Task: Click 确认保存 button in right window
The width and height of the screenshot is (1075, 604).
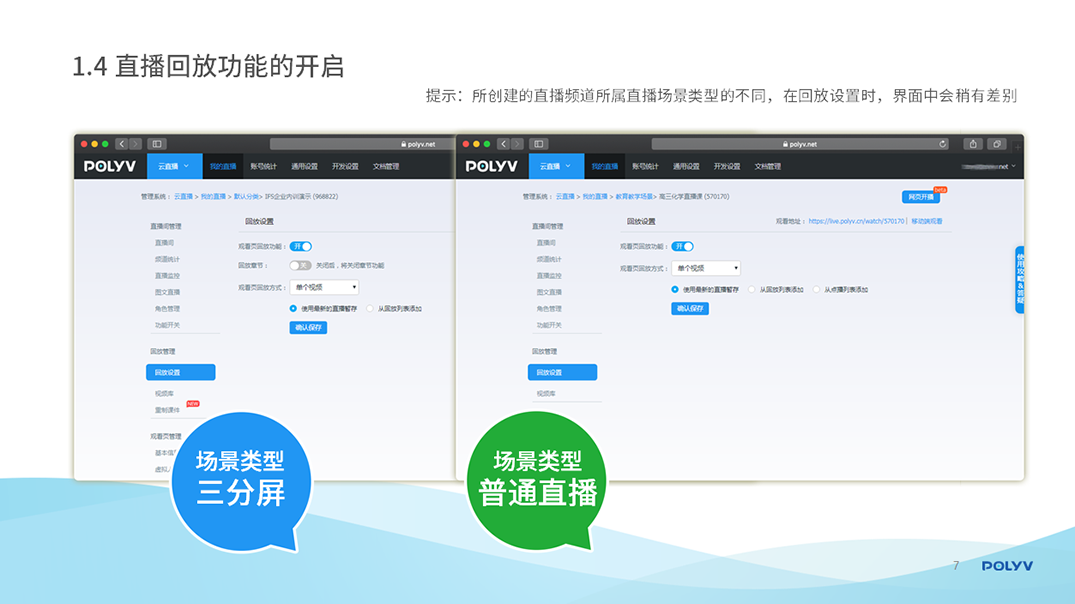Action: [x=689, y=309]
